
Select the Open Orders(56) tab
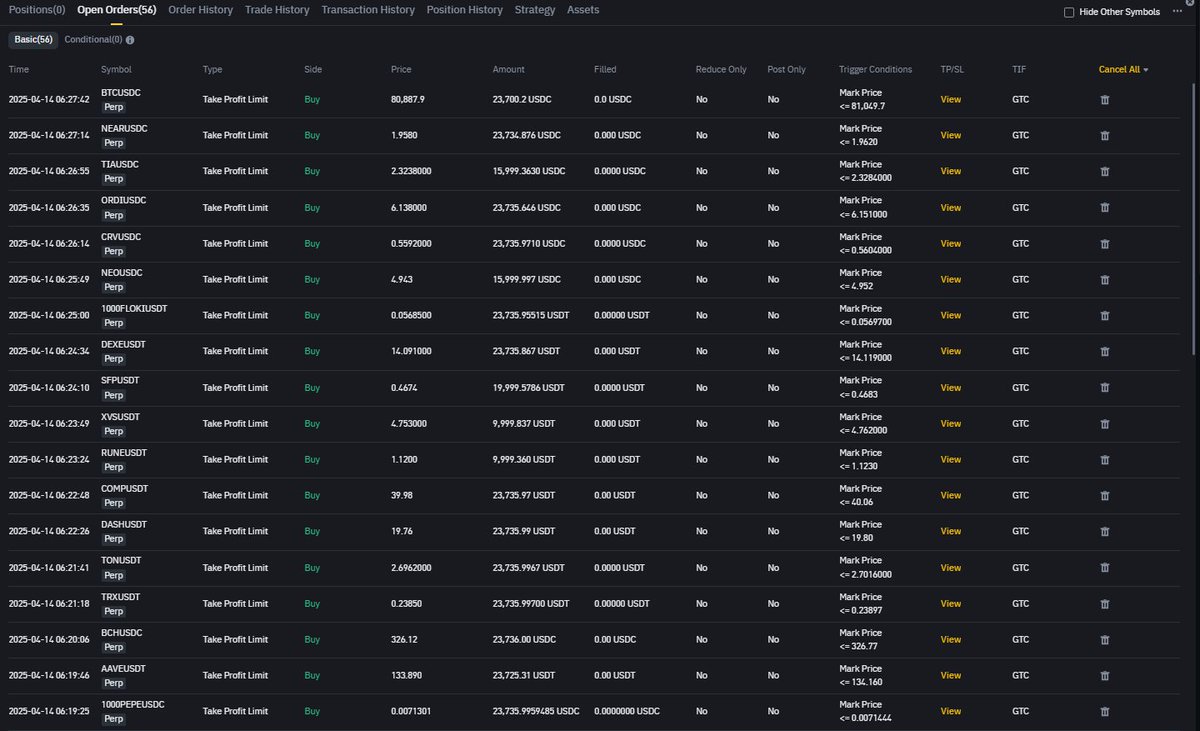point(117,10)
